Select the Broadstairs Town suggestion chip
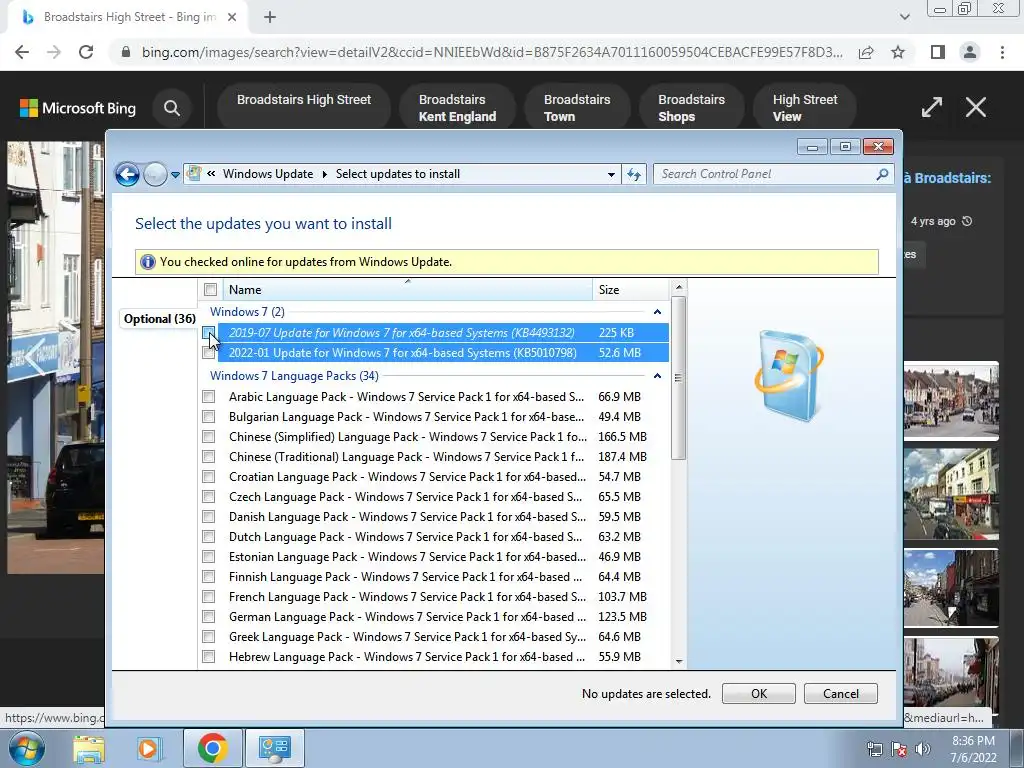The height and width of the screenshot is (768, 1024). [x=577, y=108]
